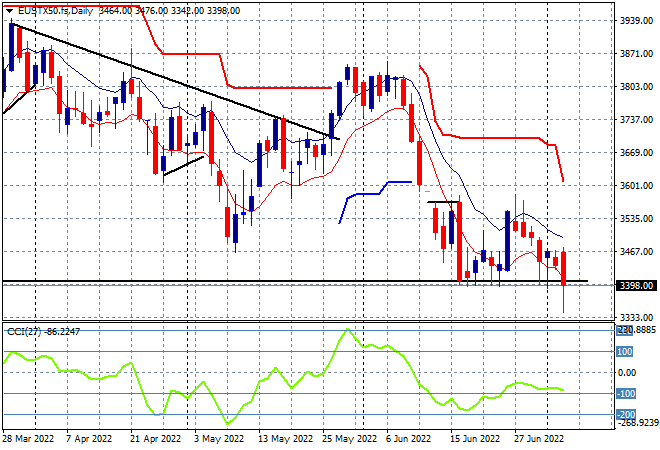
Task: Select the short rising trendline near late April
Action: pos(184,166)
